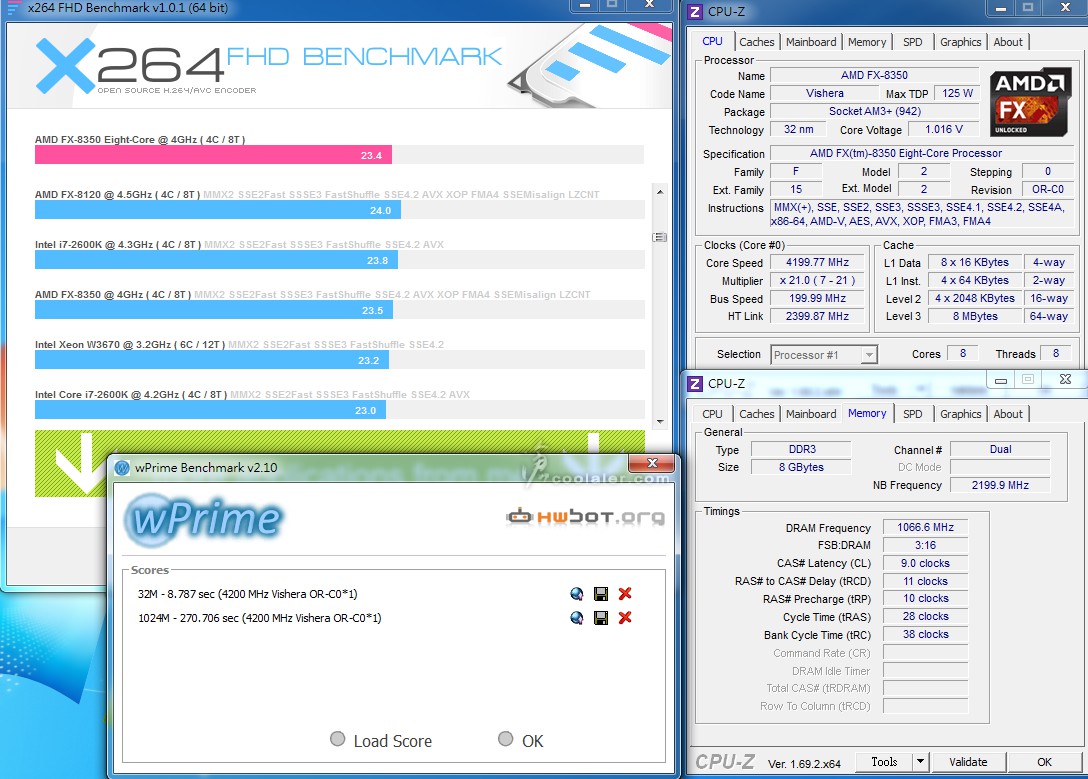Submit the 1024M score via globe icon
The height and width of the screenshot is (779, 1088).
tap(577, 618)
